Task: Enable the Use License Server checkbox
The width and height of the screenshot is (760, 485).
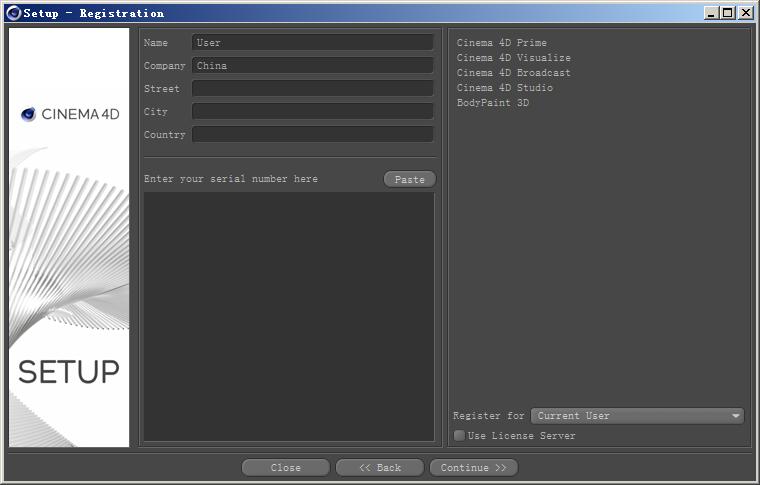Action: (459, 435)
